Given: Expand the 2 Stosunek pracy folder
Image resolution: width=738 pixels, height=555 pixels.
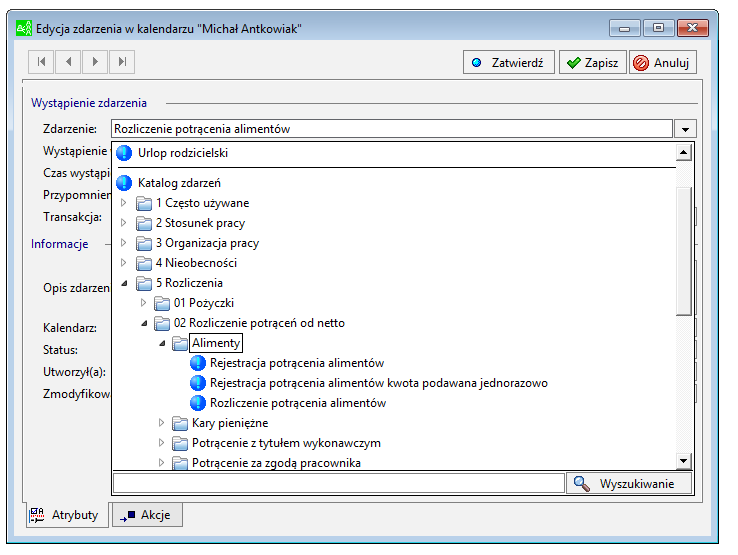Looking at the screenshot, I should (x=124, y=223).
